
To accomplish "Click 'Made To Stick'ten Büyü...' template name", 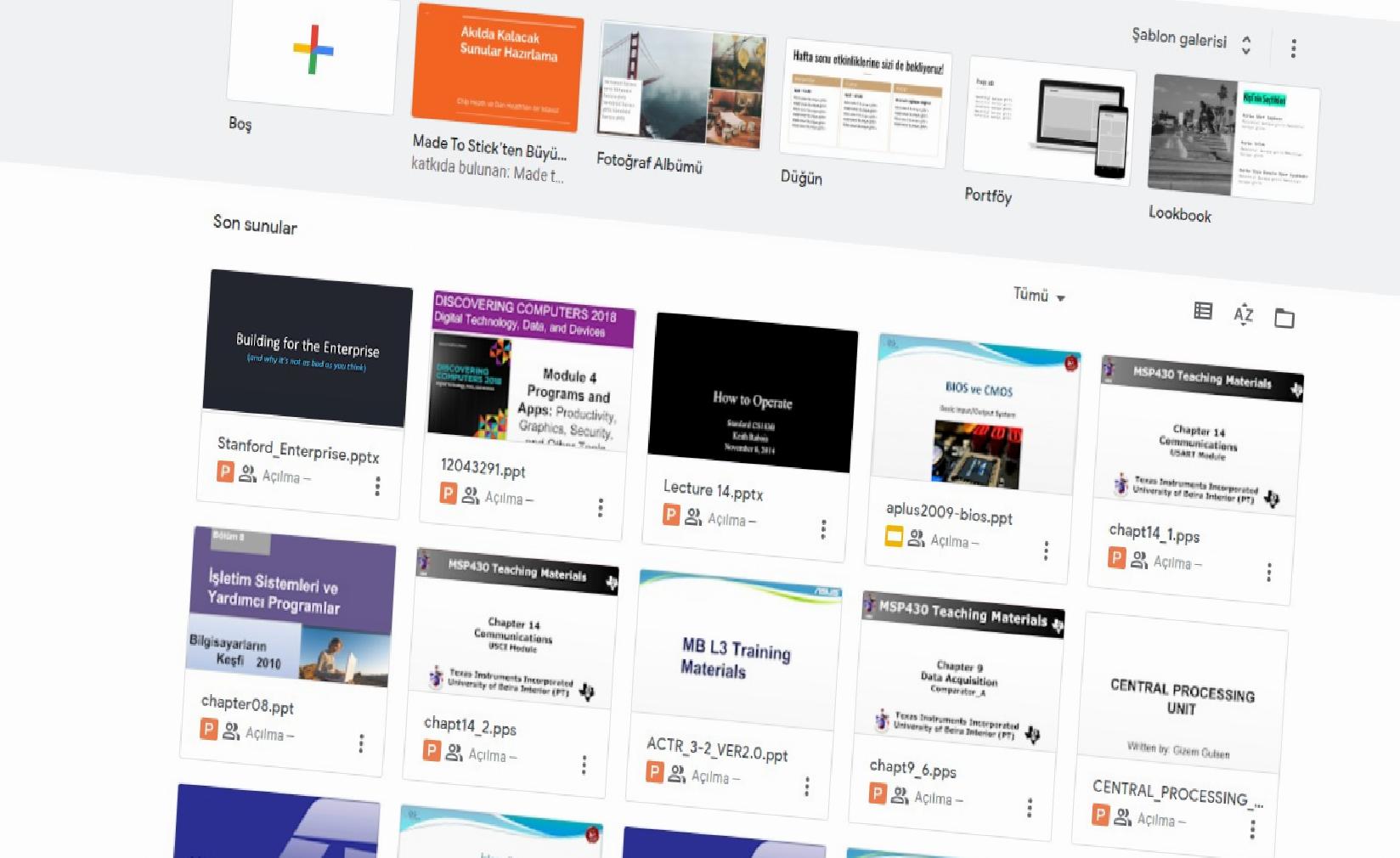I will (x=489, y=147).
